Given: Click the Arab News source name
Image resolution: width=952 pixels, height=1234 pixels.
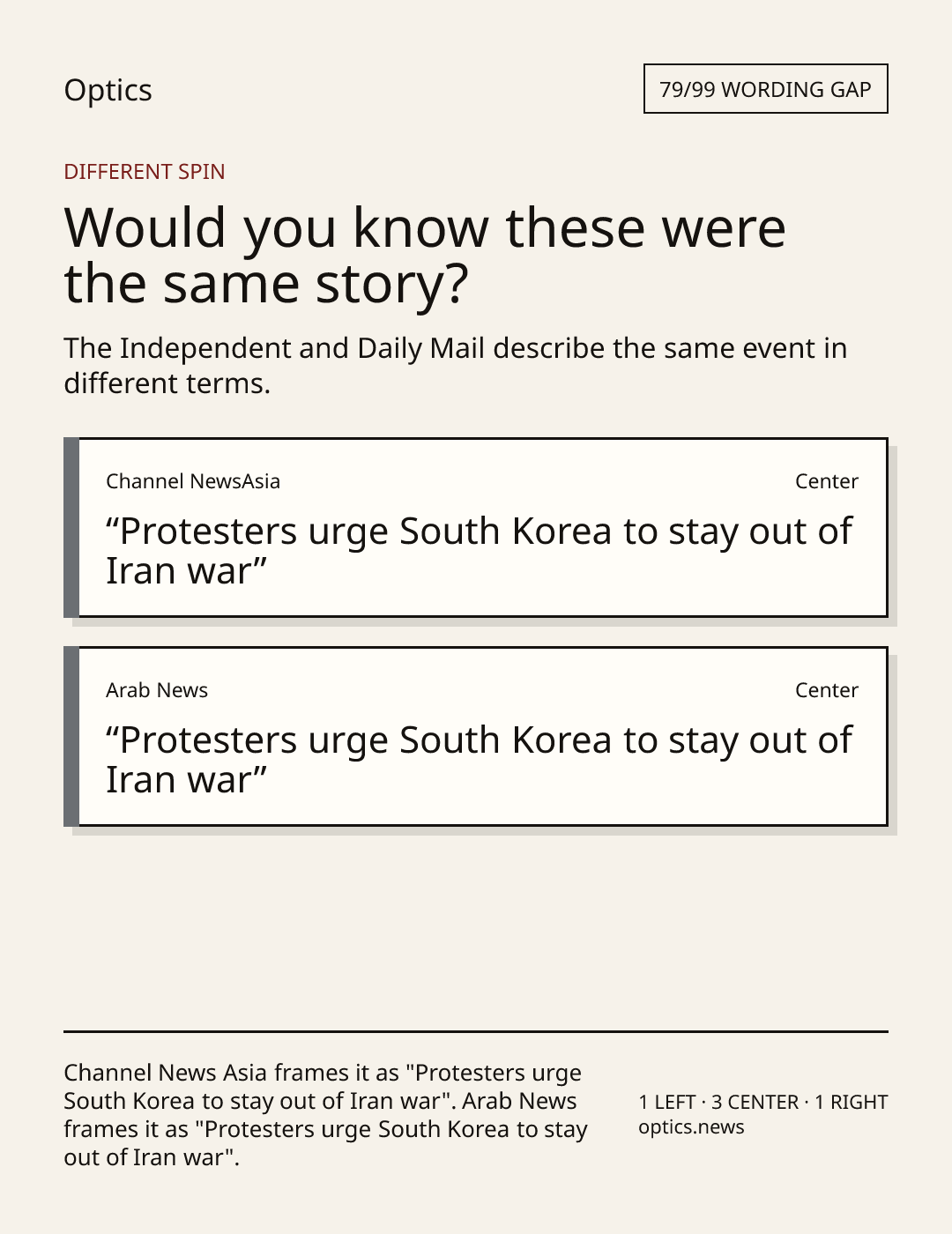Looking at the screenshot, I should coord(157,690).
